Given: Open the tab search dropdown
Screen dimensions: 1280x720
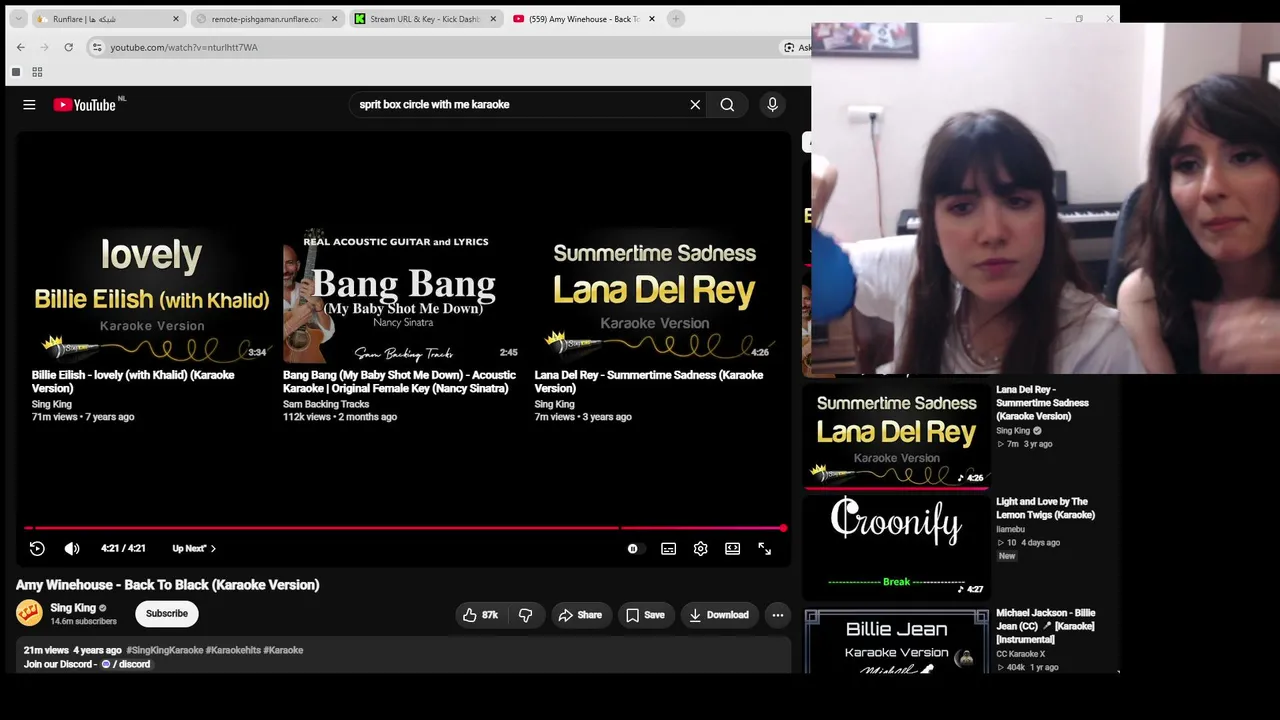Looking at the screenshot, I should [18, 19].
